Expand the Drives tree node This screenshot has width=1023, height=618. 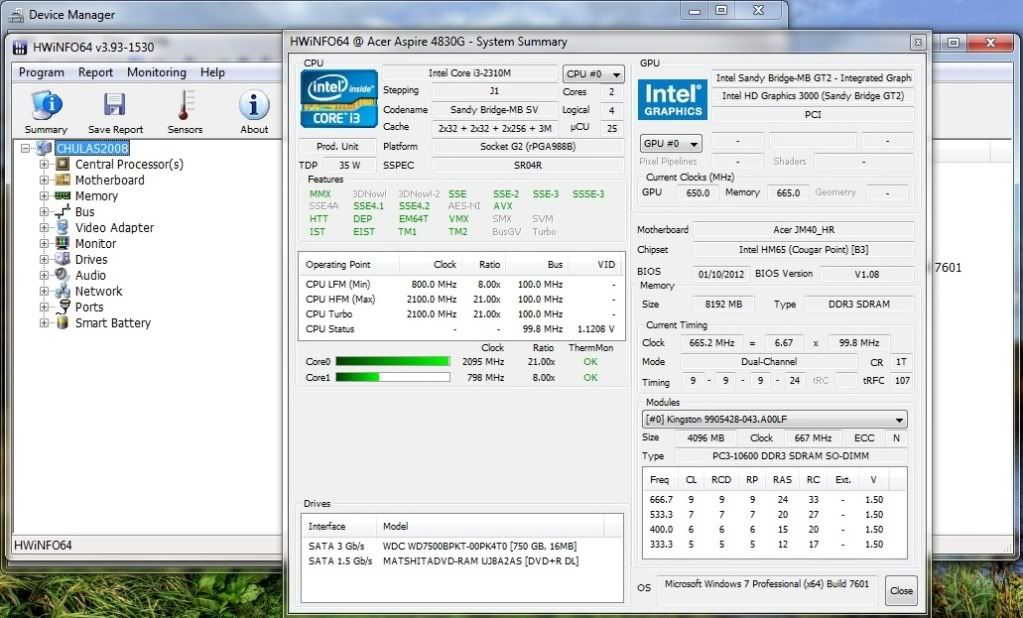pyautogui.click(x=44, y=260)
